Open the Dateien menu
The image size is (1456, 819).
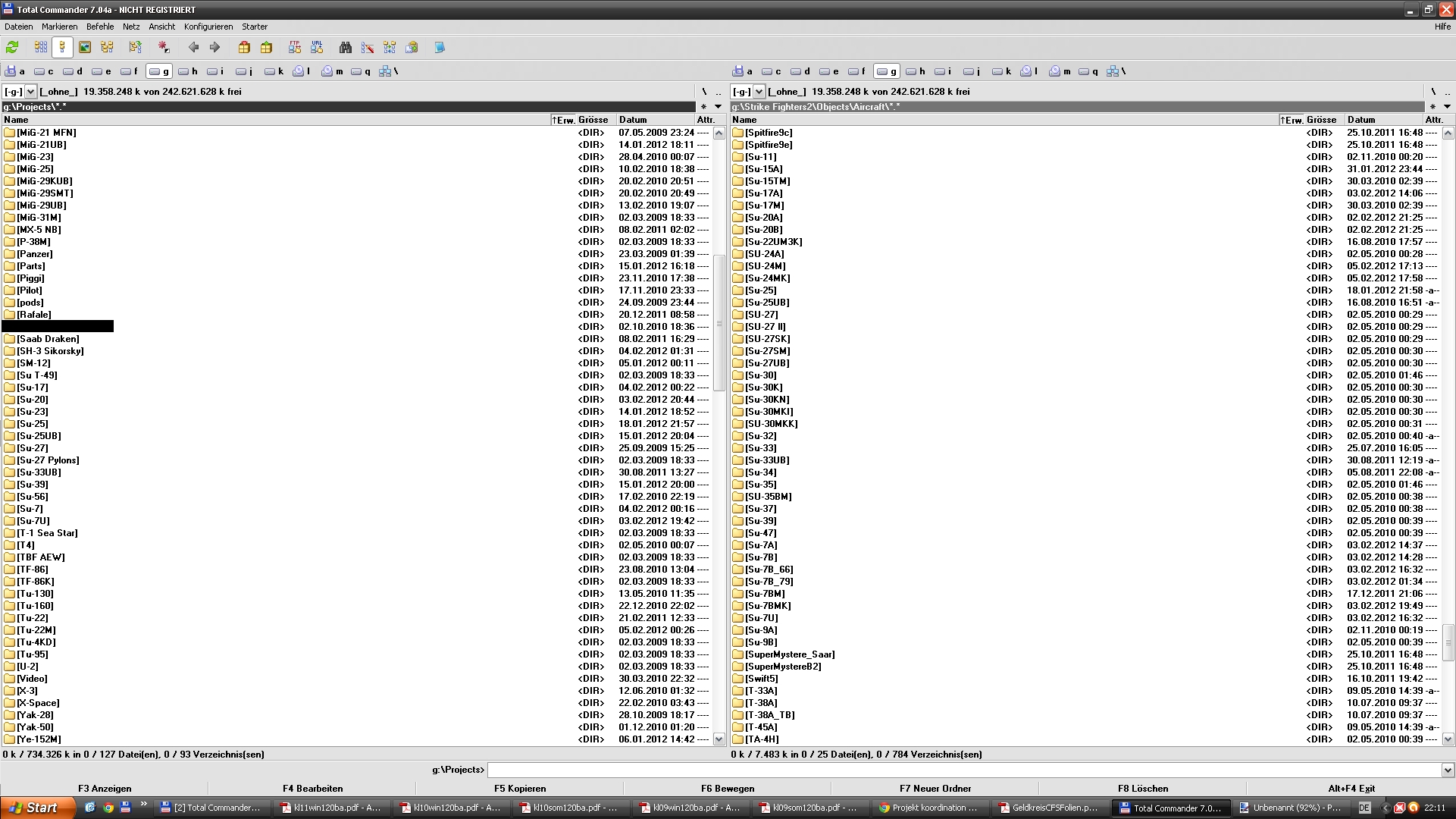(x=19, y=27)
